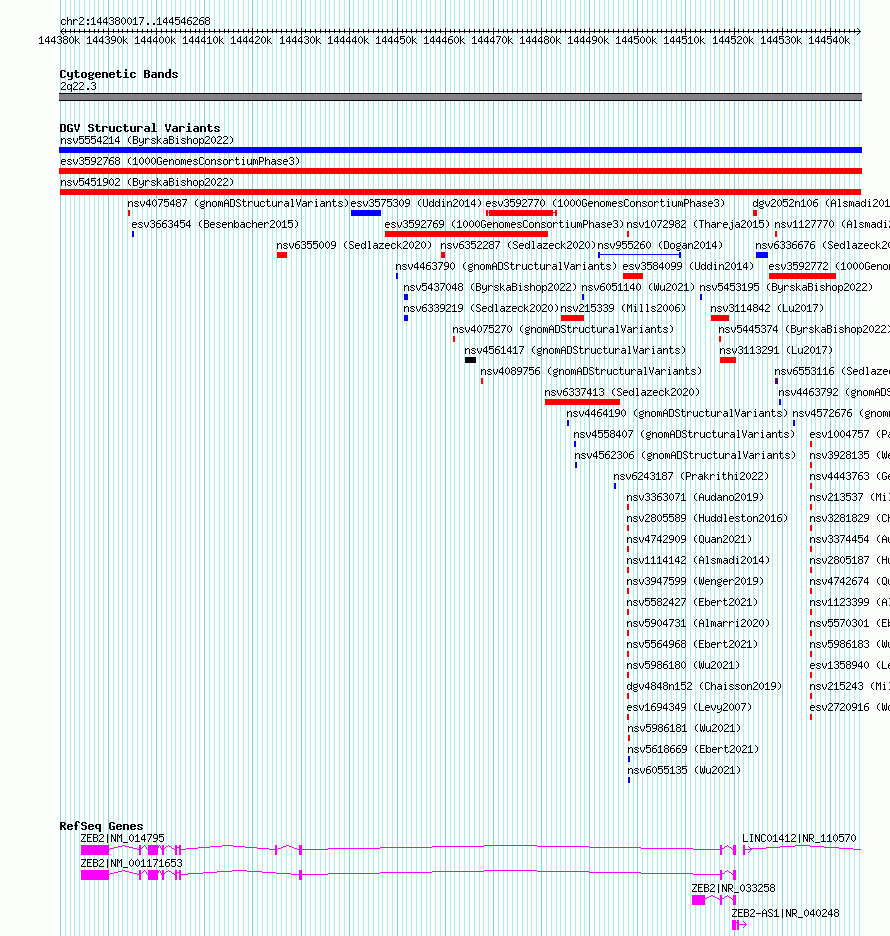
Task: Open nsv4464190 gnomAD variant
Action: pos(677,412)
